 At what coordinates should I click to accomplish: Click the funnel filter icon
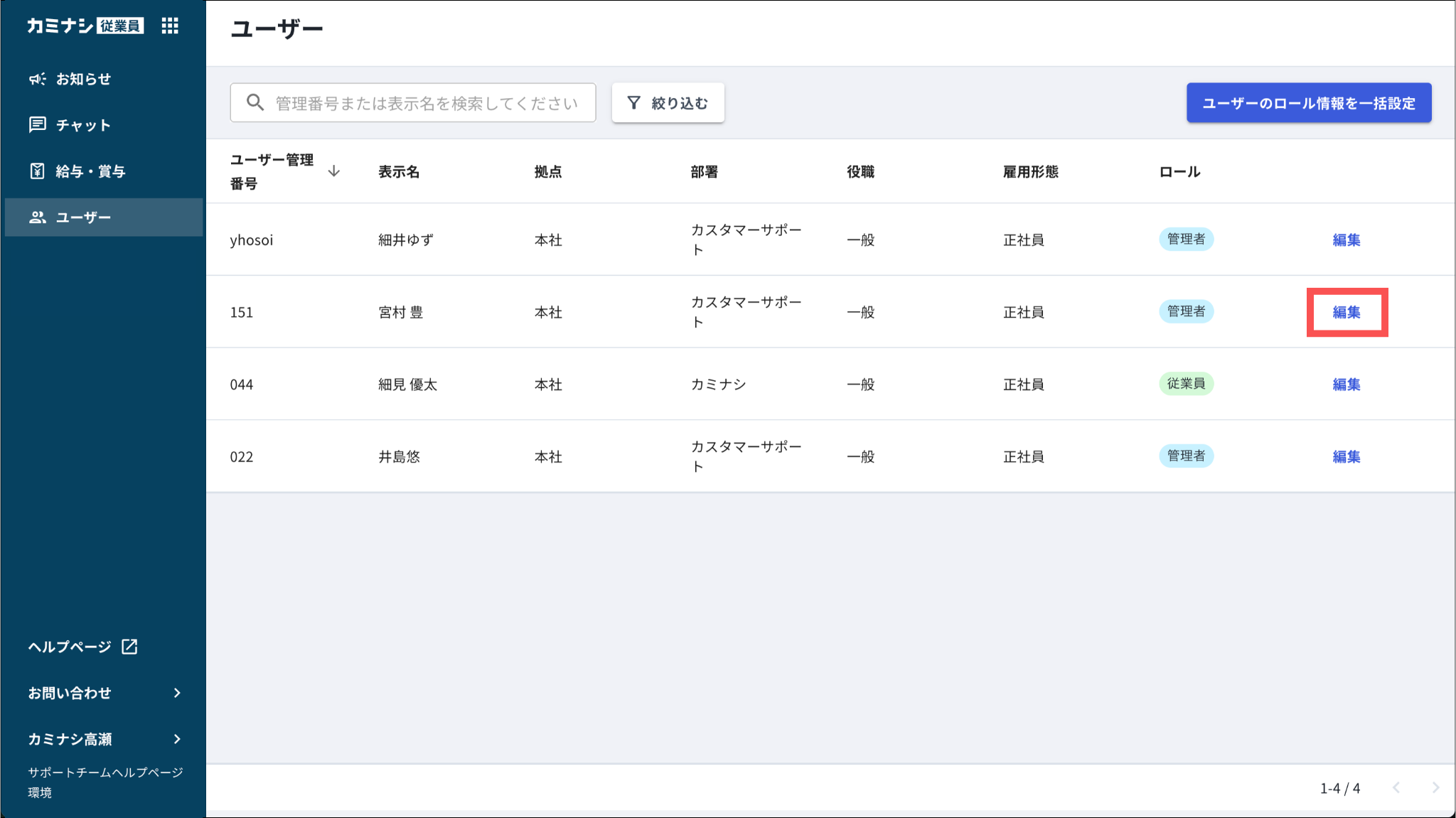[633, 103]
